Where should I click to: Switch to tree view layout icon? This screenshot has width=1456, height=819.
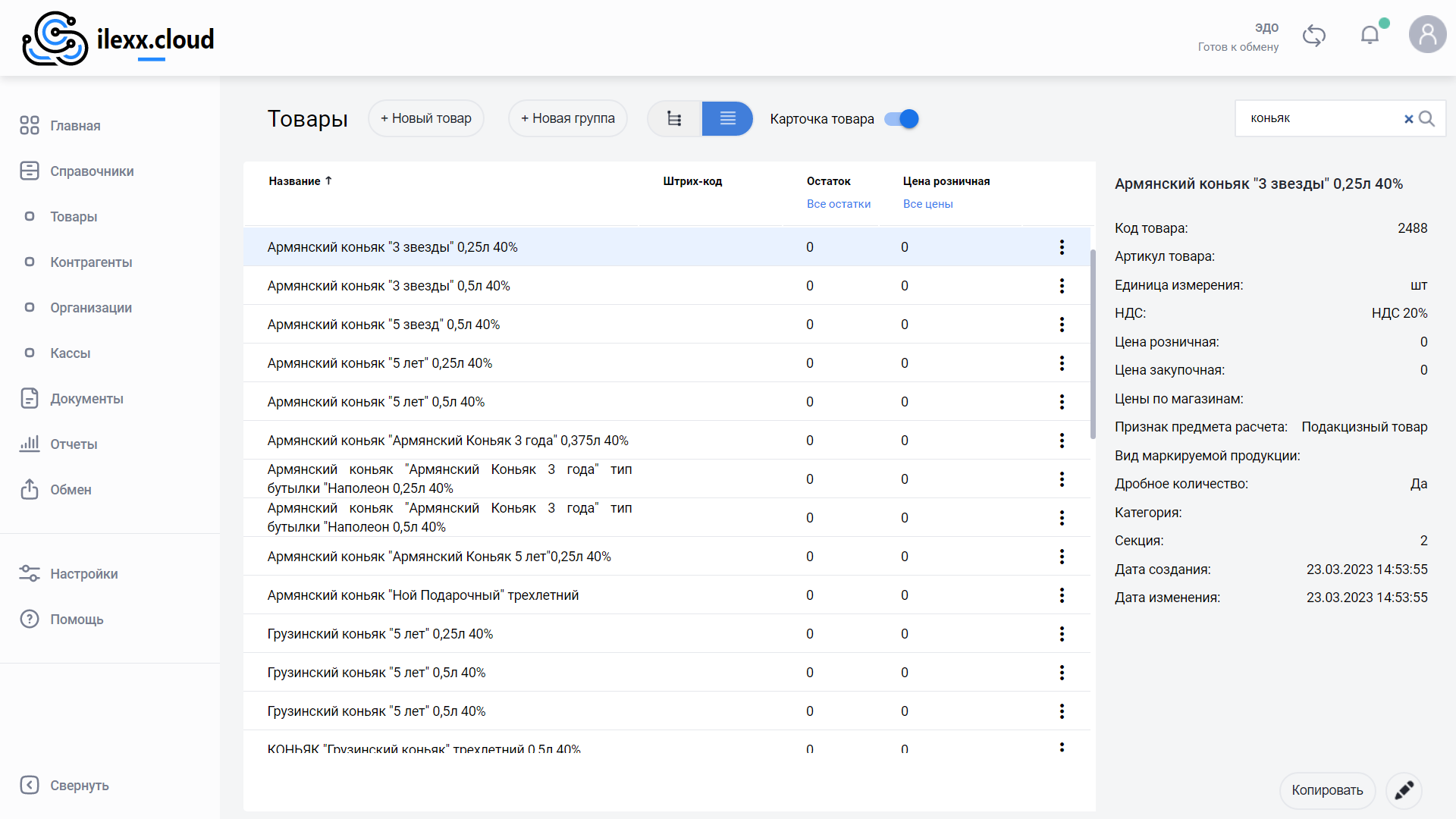[x=674, y=118]
